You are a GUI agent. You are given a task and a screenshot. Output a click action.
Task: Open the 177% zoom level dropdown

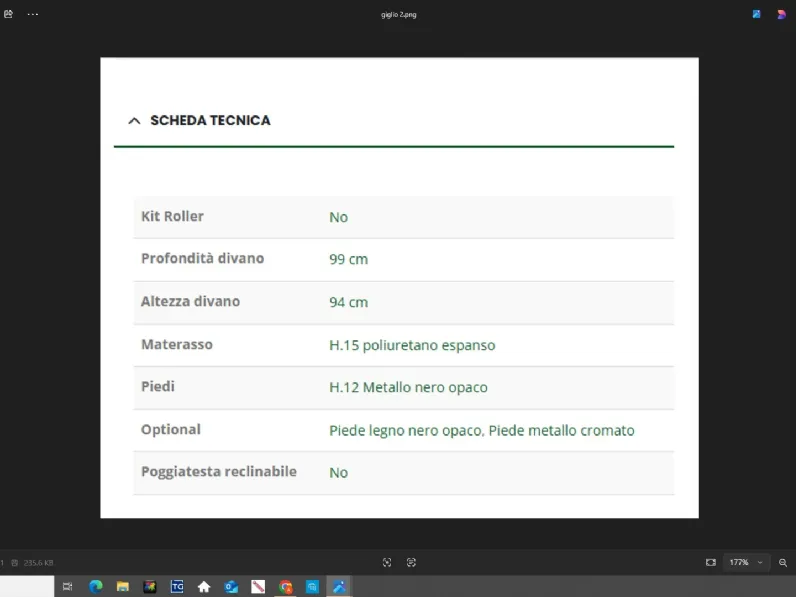(746, 562)
